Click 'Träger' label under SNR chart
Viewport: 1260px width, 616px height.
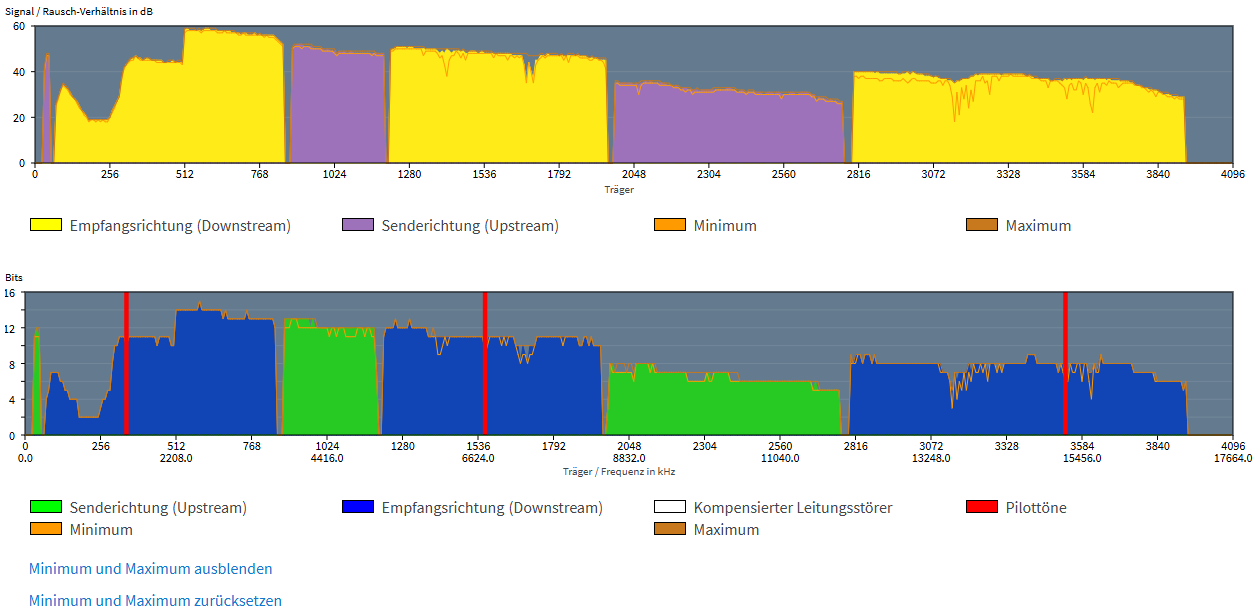click(x=619, y=189)
